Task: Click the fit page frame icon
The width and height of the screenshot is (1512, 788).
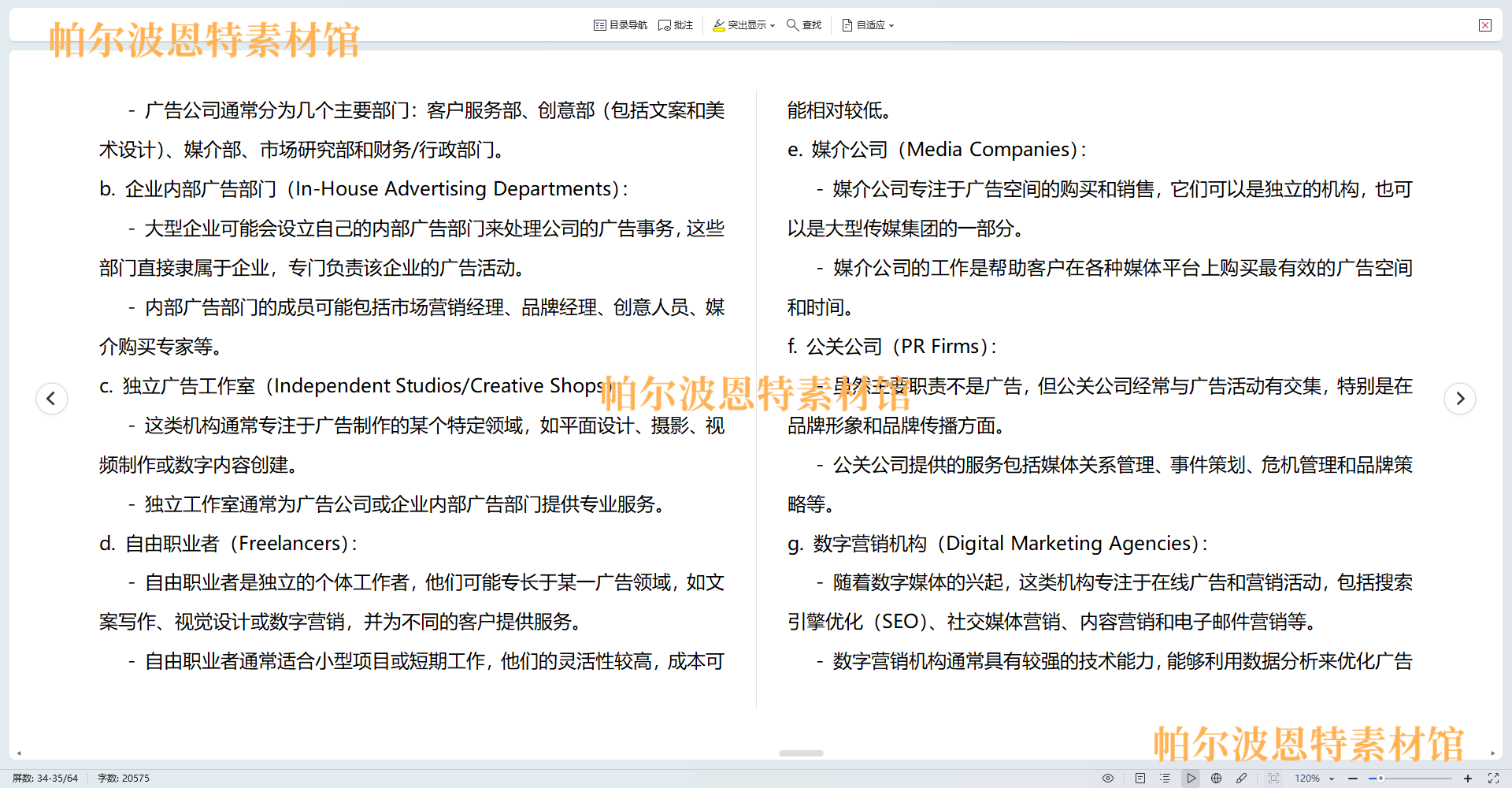Action: 1274,778
